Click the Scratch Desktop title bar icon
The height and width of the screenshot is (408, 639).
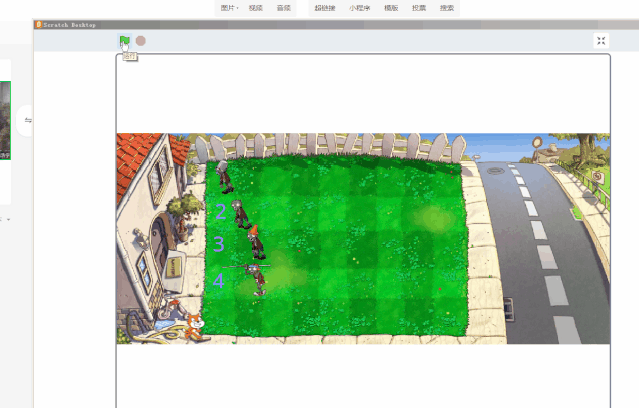pyautogui.click(x=38, y=24)
